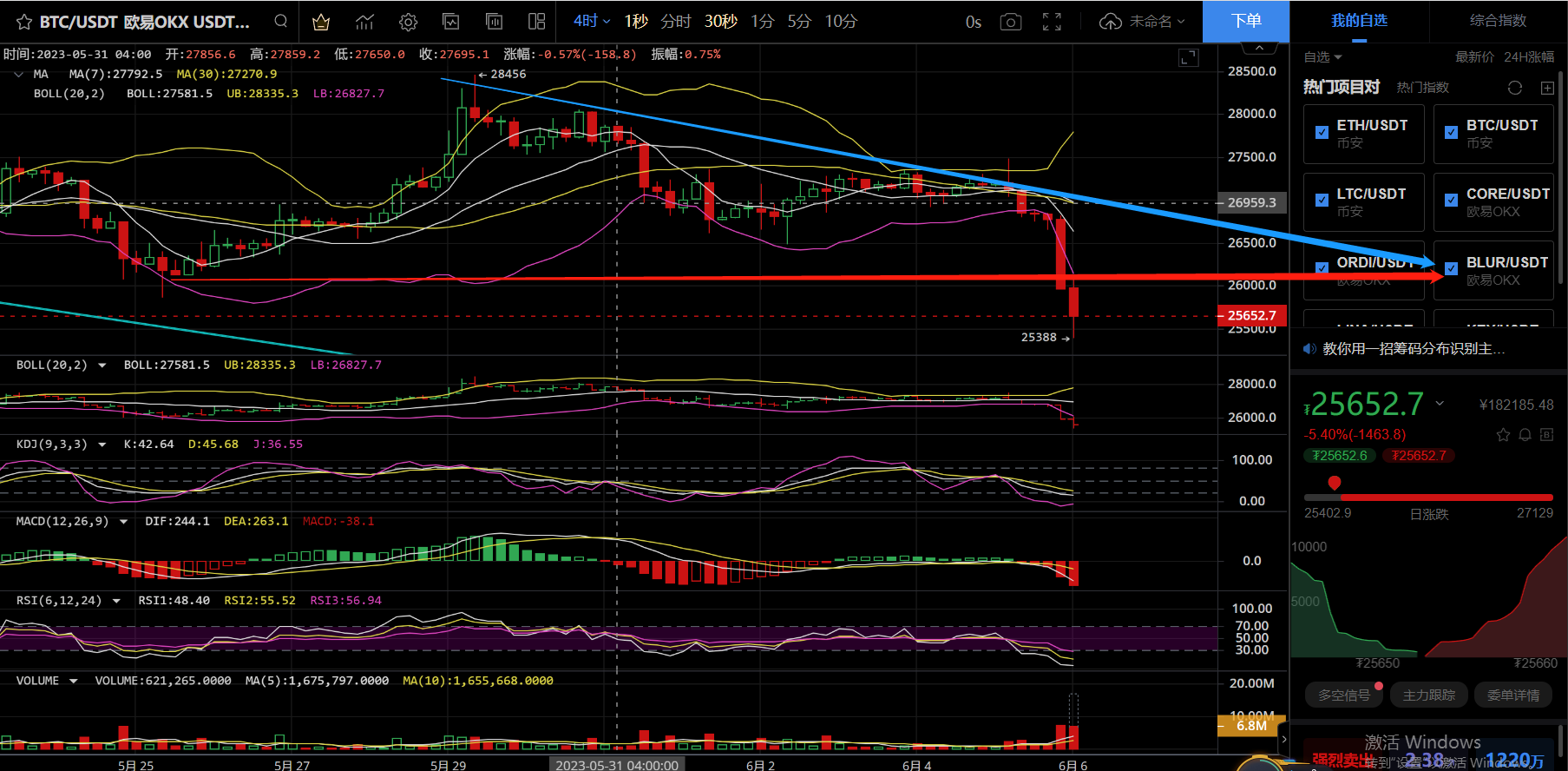Click the red marker on daily range slider
Screen dimensions: 1568x771
coord(1335,483)
